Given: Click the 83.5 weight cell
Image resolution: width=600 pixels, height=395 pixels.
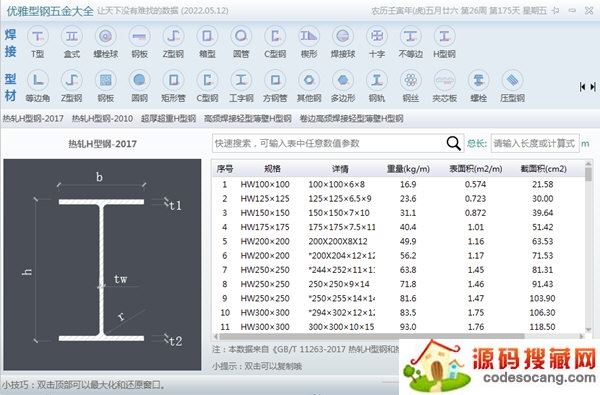Looking at the screenshot, I should (408, 313).
